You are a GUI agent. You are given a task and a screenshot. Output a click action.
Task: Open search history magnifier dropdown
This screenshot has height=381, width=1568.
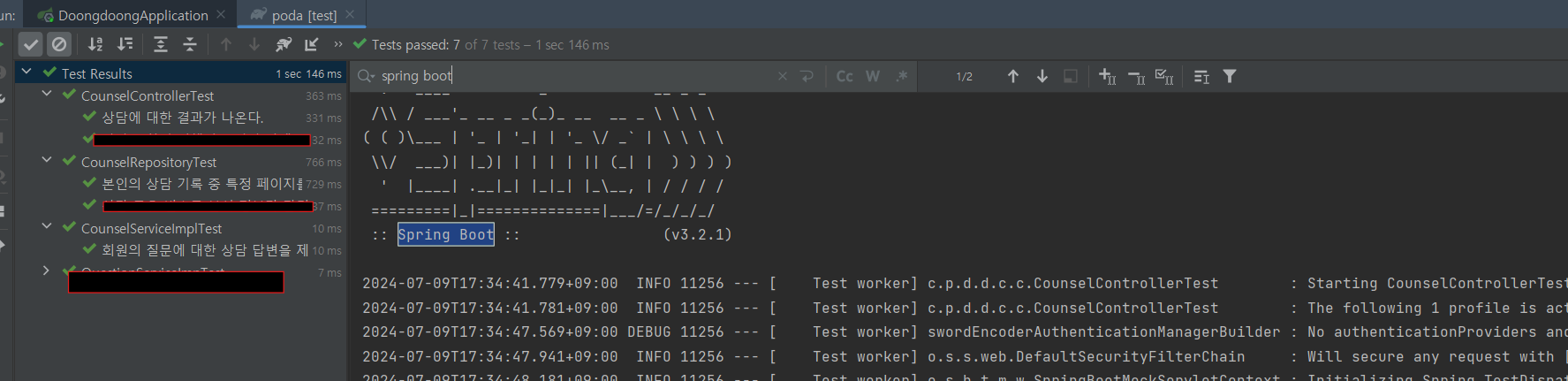click(366, 76)
